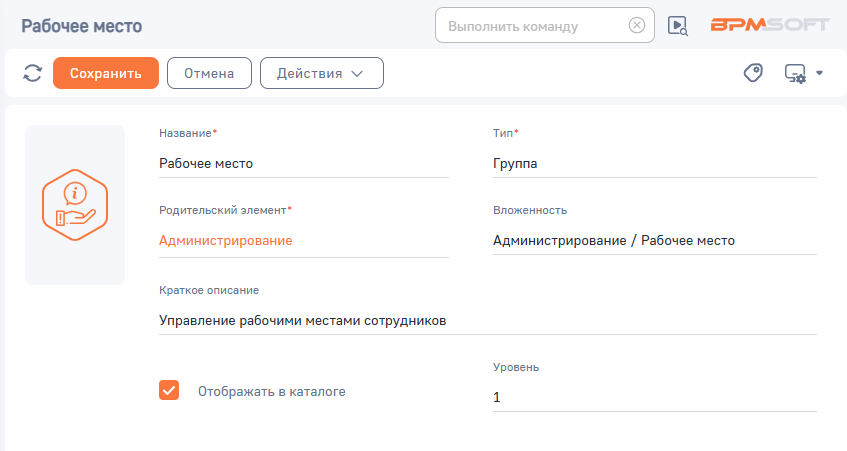Image resolution: width=847 pixels, height=451 pixels.
Task: Open the Действия dropdown menu
Action: pos(321,73)
